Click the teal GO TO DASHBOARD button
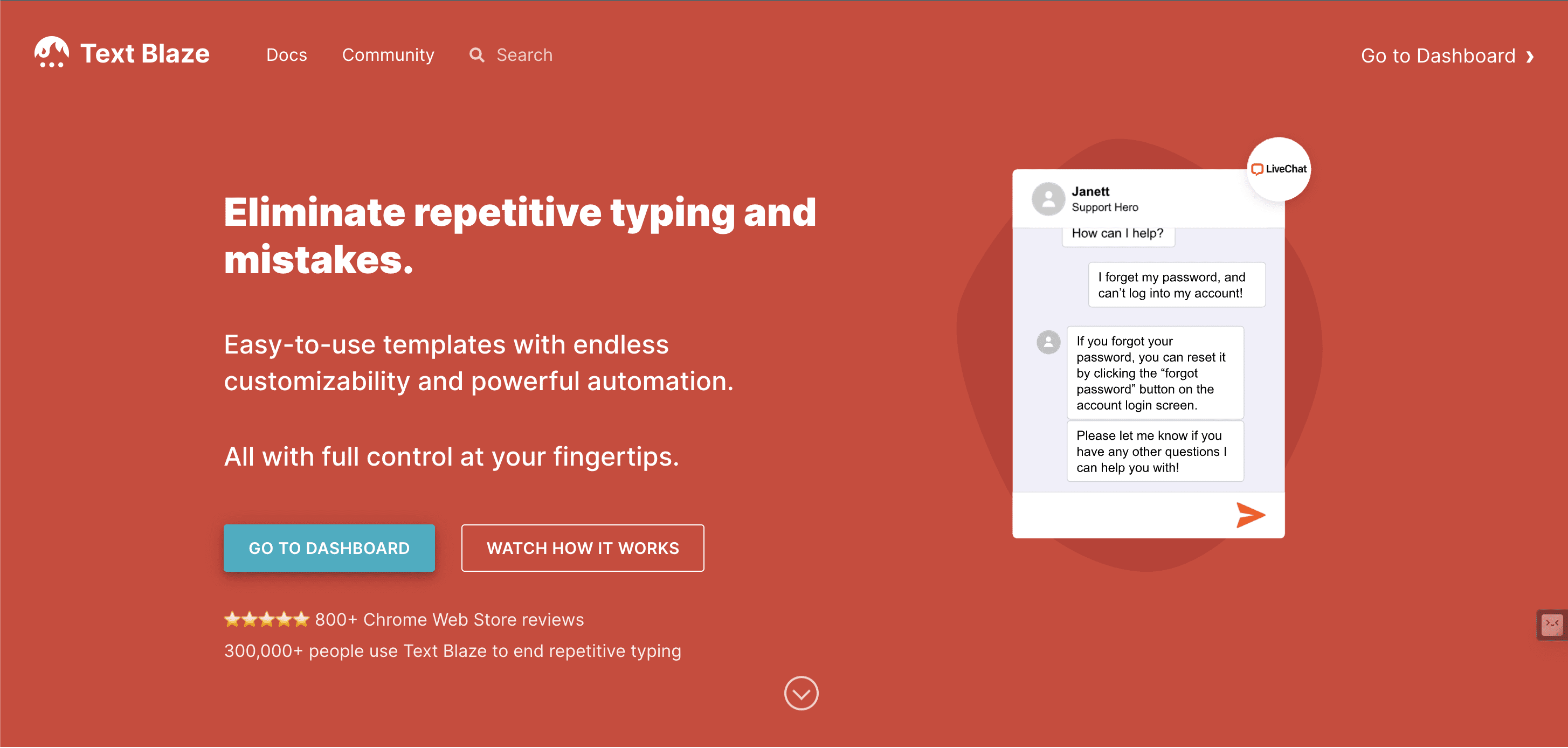The image size is (1568, 748). point(329,548)
